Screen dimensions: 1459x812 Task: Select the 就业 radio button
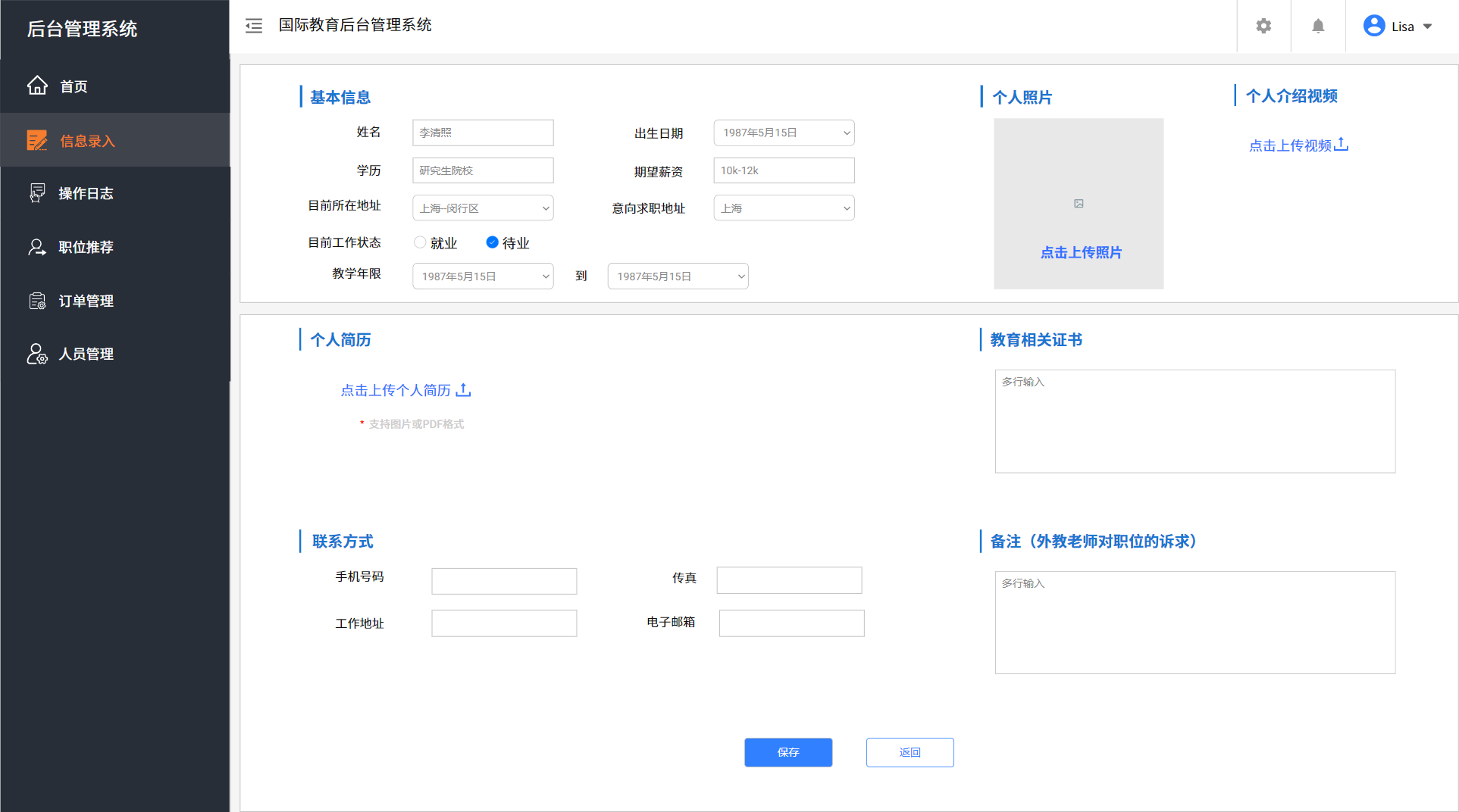point(420,242)
